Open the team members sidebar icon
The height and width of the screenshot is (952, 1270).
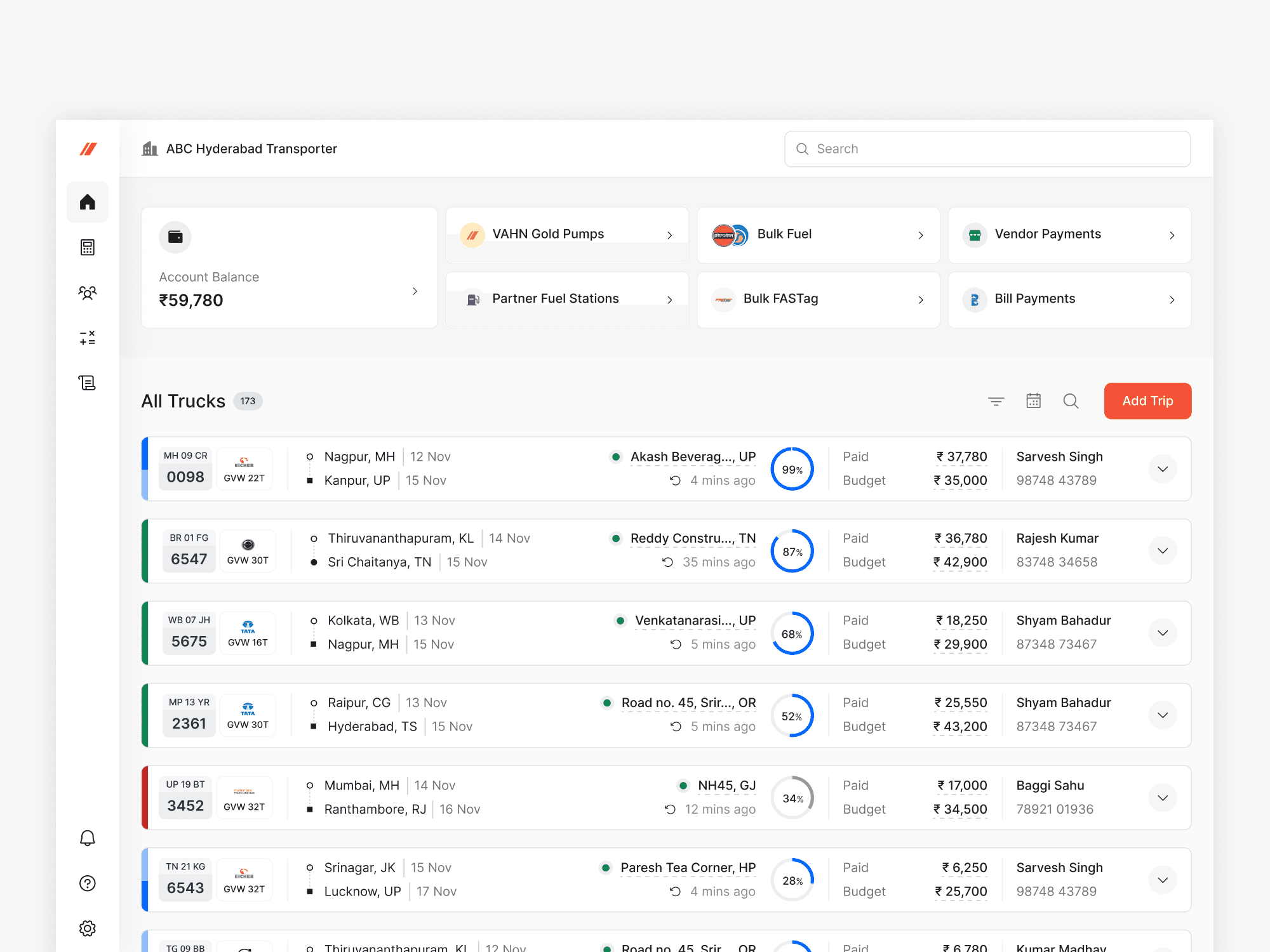pos(88,293)
